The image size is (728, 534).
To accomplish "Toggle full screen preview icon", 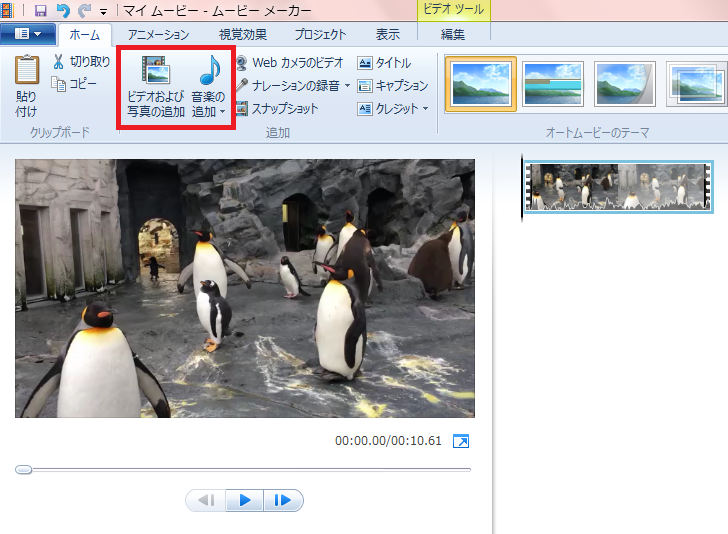I will tap(461, 441).
